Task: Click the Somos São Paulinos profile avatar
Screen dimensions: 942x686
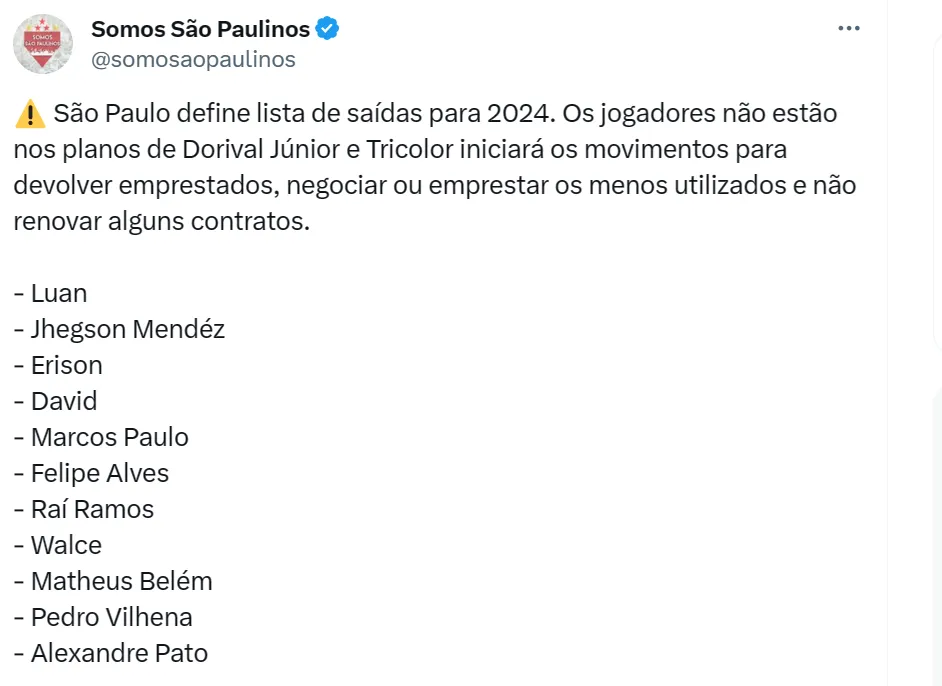Action: pos(43,44)
